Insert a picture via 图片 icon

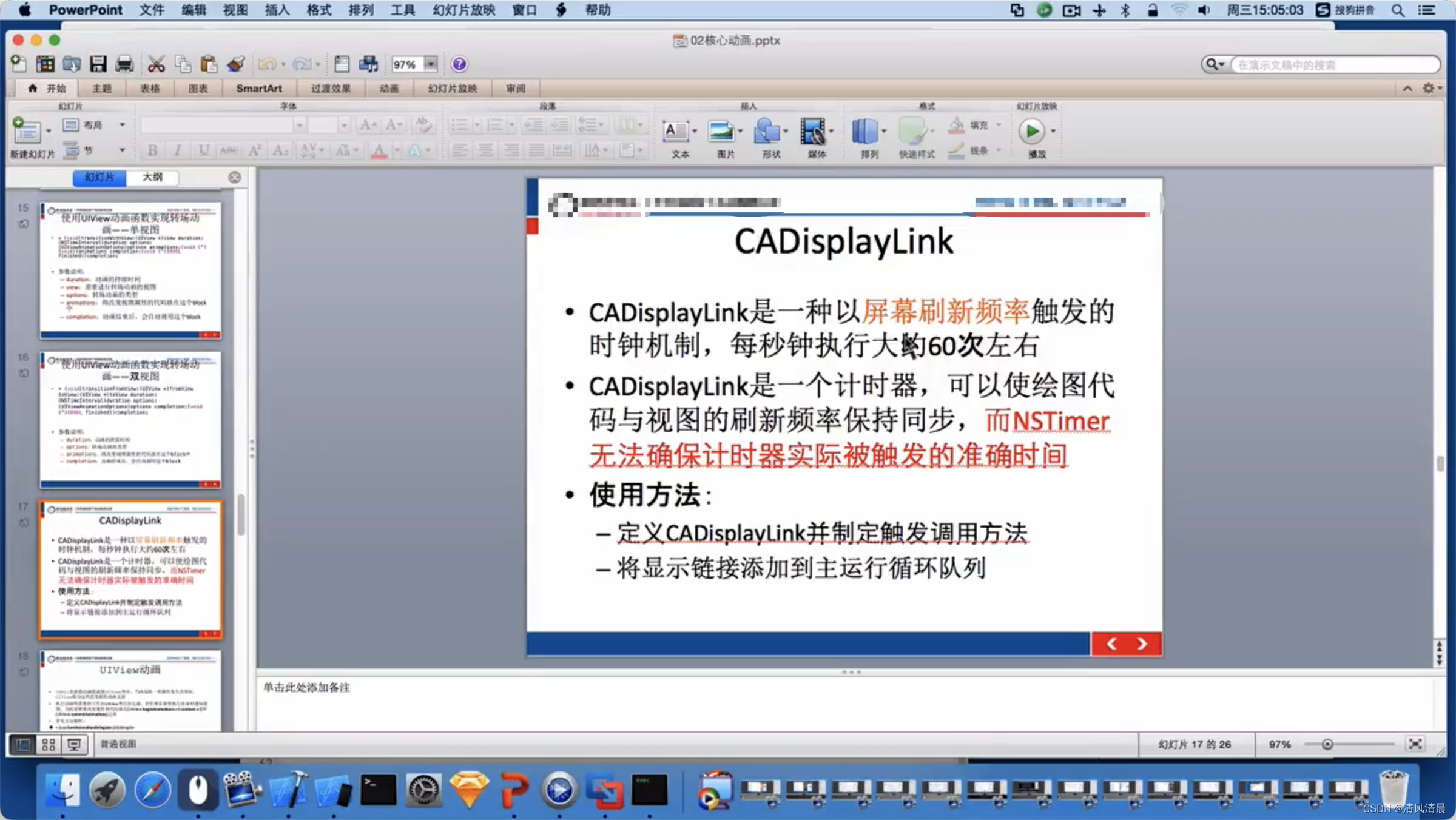pos(721,132)
